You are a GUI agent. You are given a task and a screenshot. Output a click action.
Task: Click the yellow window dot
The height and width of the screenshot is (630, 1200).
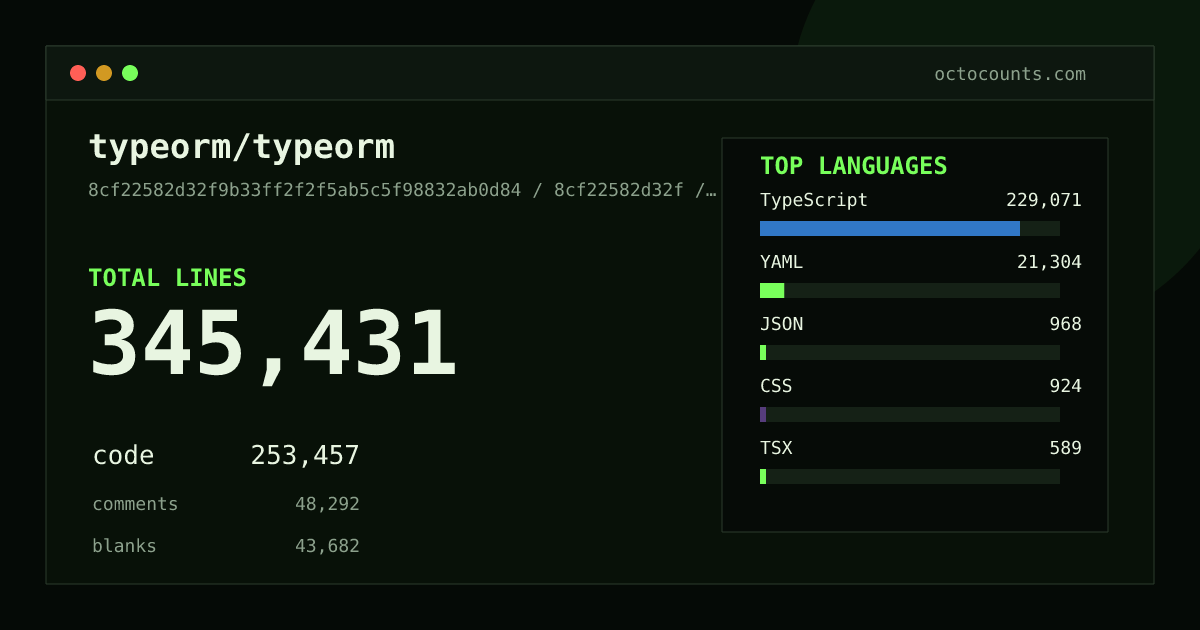click(x=104, y=73)
